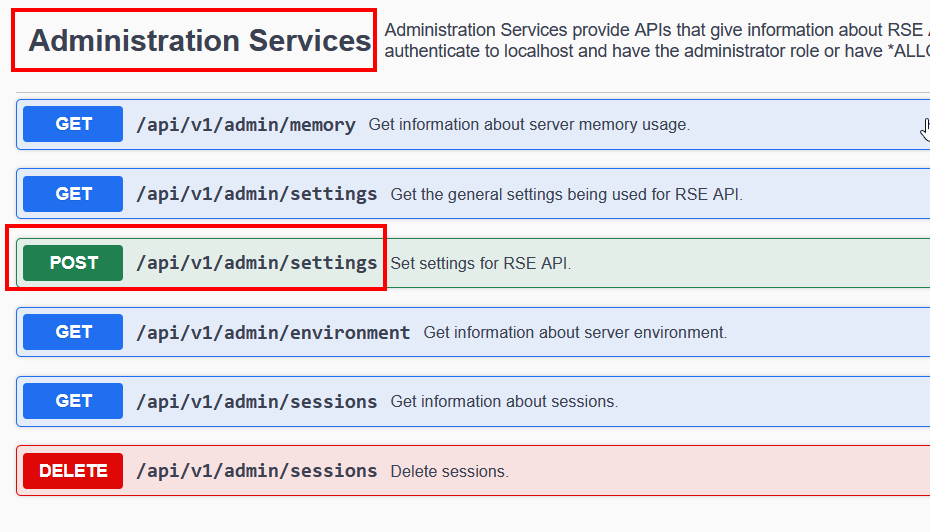Open the /api/v1/admin/sessions path in GET row
Viewport: 930px width, 532px height.
(x=256, y=401)
